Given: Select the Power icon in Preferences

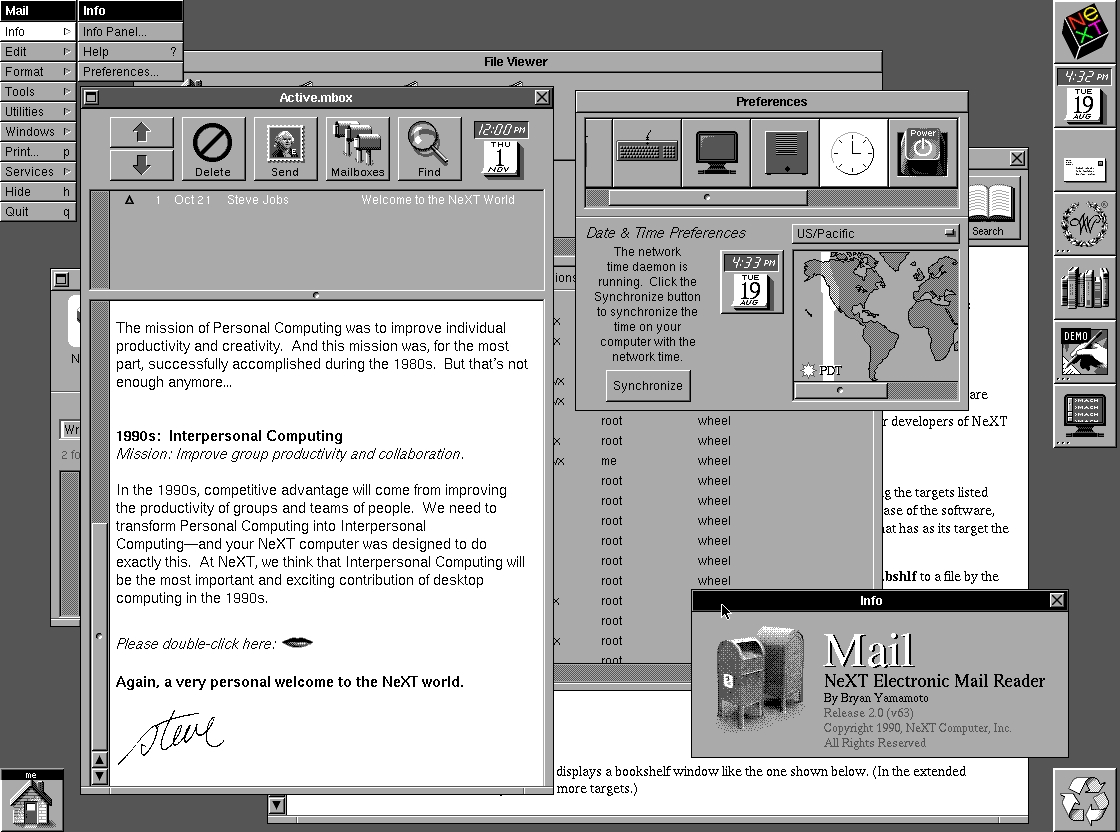Looking at the screenshot, I should click(x=922, y=153).
